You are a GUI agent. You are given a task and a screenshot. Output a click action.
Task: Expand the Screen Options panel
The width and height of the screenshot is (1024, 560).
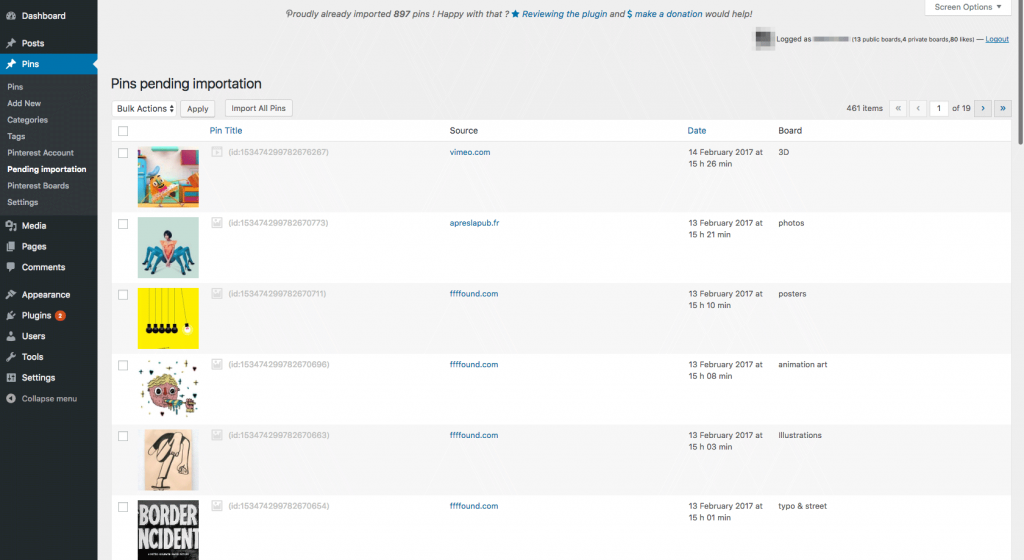[x=969, y=8]
